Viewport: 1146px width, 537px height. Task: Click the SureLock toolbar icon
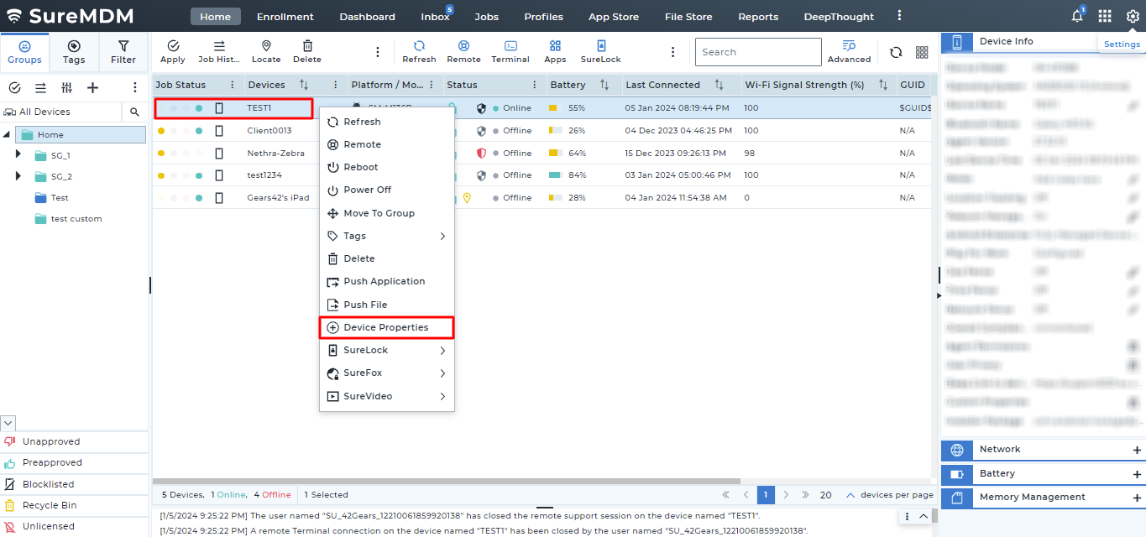tap(601, 52)
